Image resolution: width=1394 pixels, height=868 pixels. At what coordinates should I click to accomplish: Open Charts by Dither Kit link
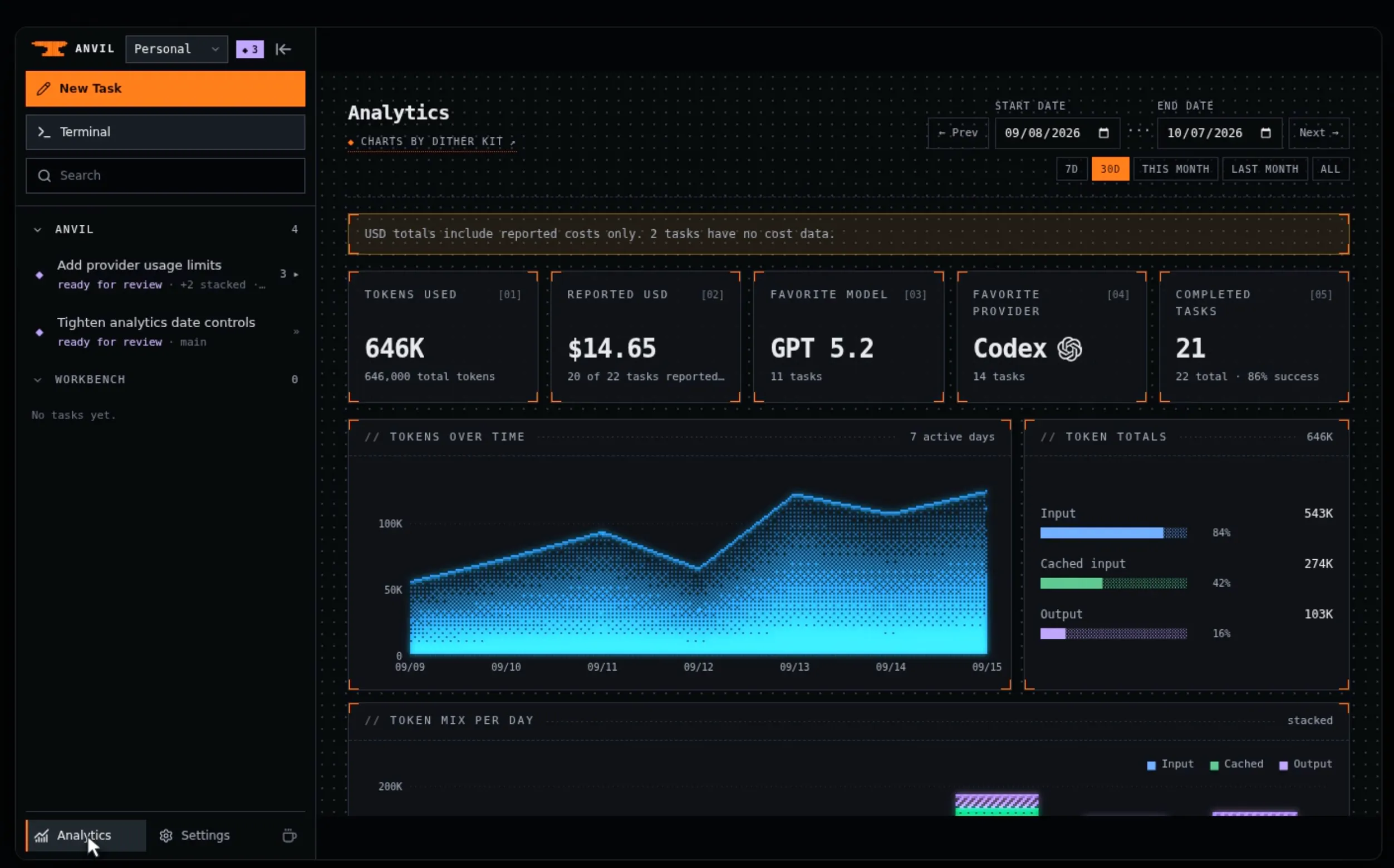(432, 141)
